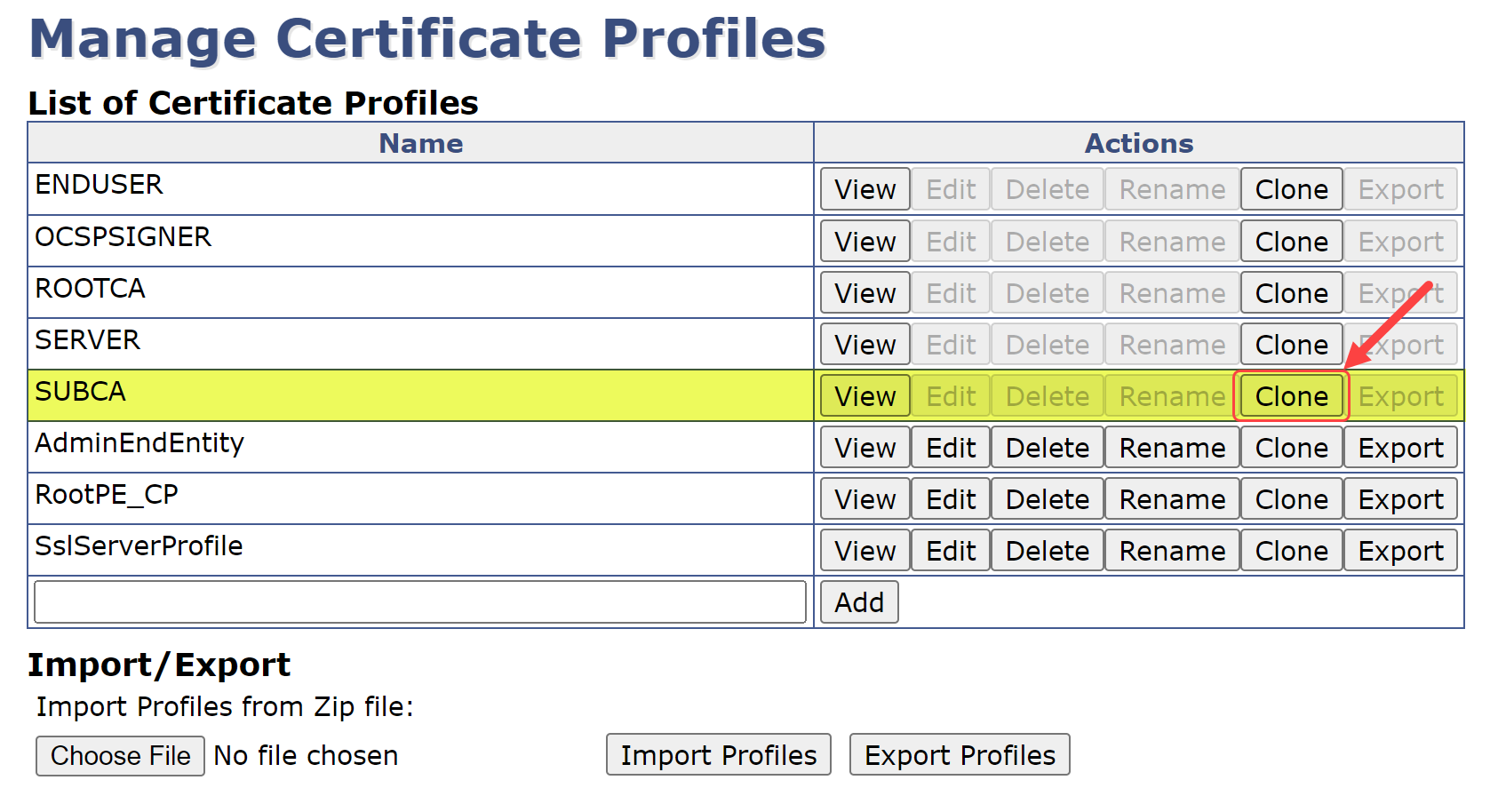Clone the OCSPSIGNER profile
1506x812 pixels.
click(x=1291, y=242)
